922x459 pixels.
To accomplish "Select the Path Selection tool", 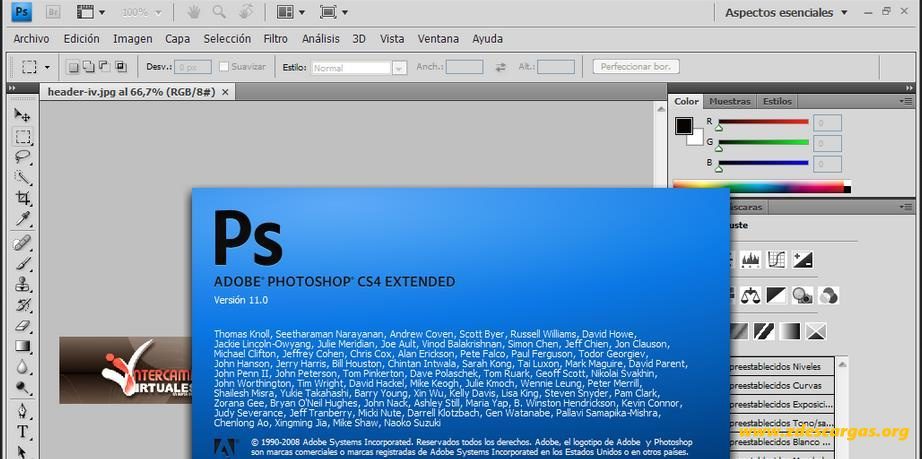I will point(22,452).
